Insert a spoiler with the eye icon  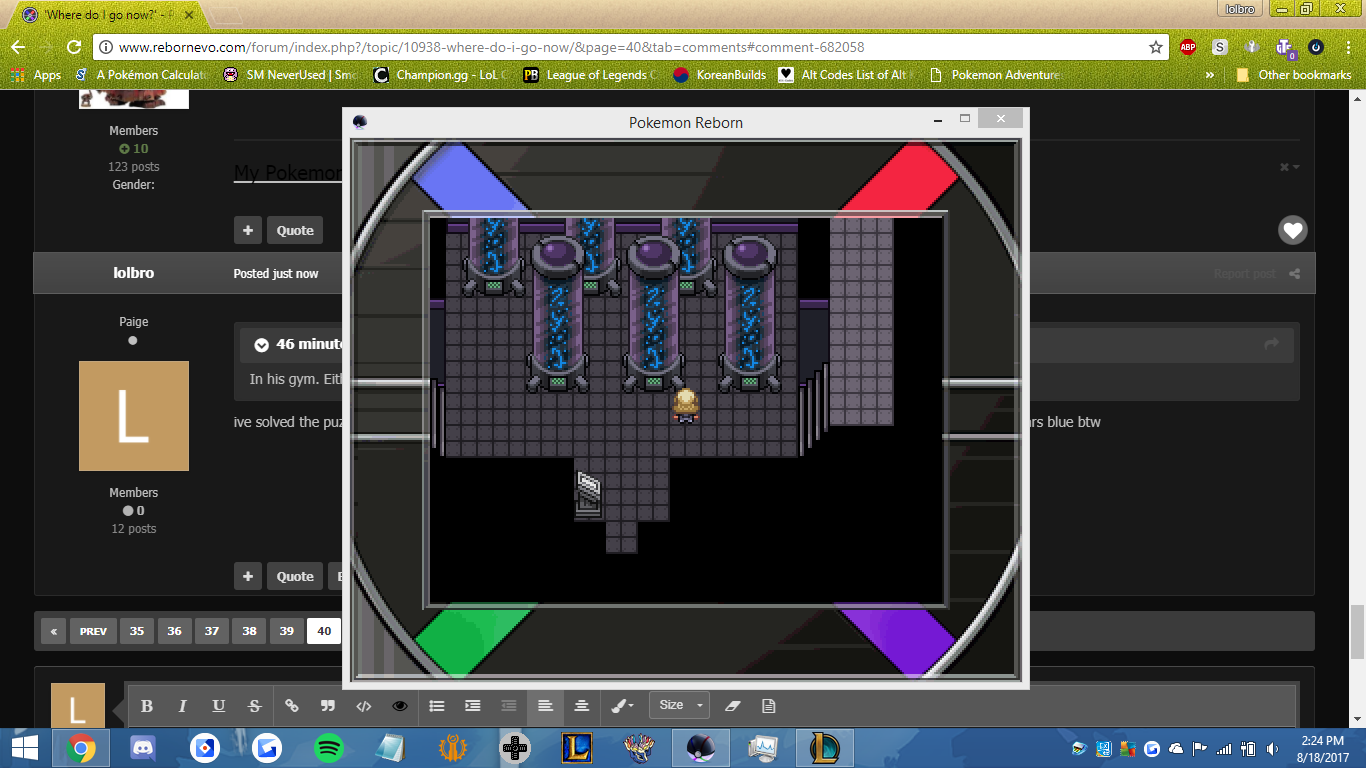point(400,706)
